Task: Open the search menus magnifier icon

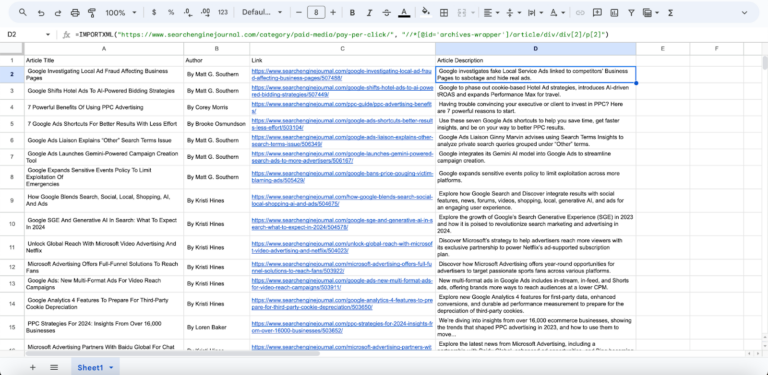Action: tap(23, 13)
